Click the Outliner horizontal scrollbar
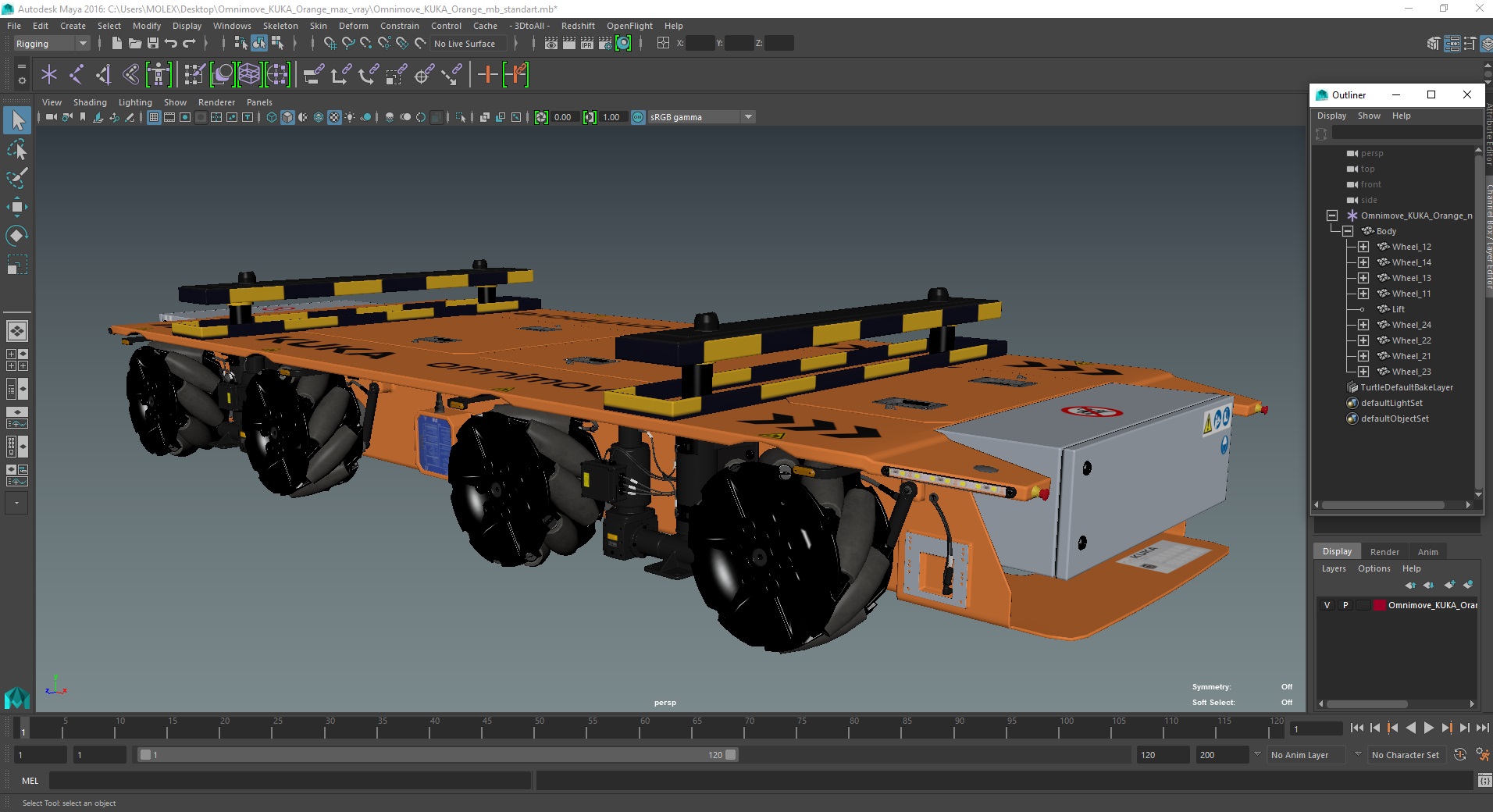 point(1383,505)
